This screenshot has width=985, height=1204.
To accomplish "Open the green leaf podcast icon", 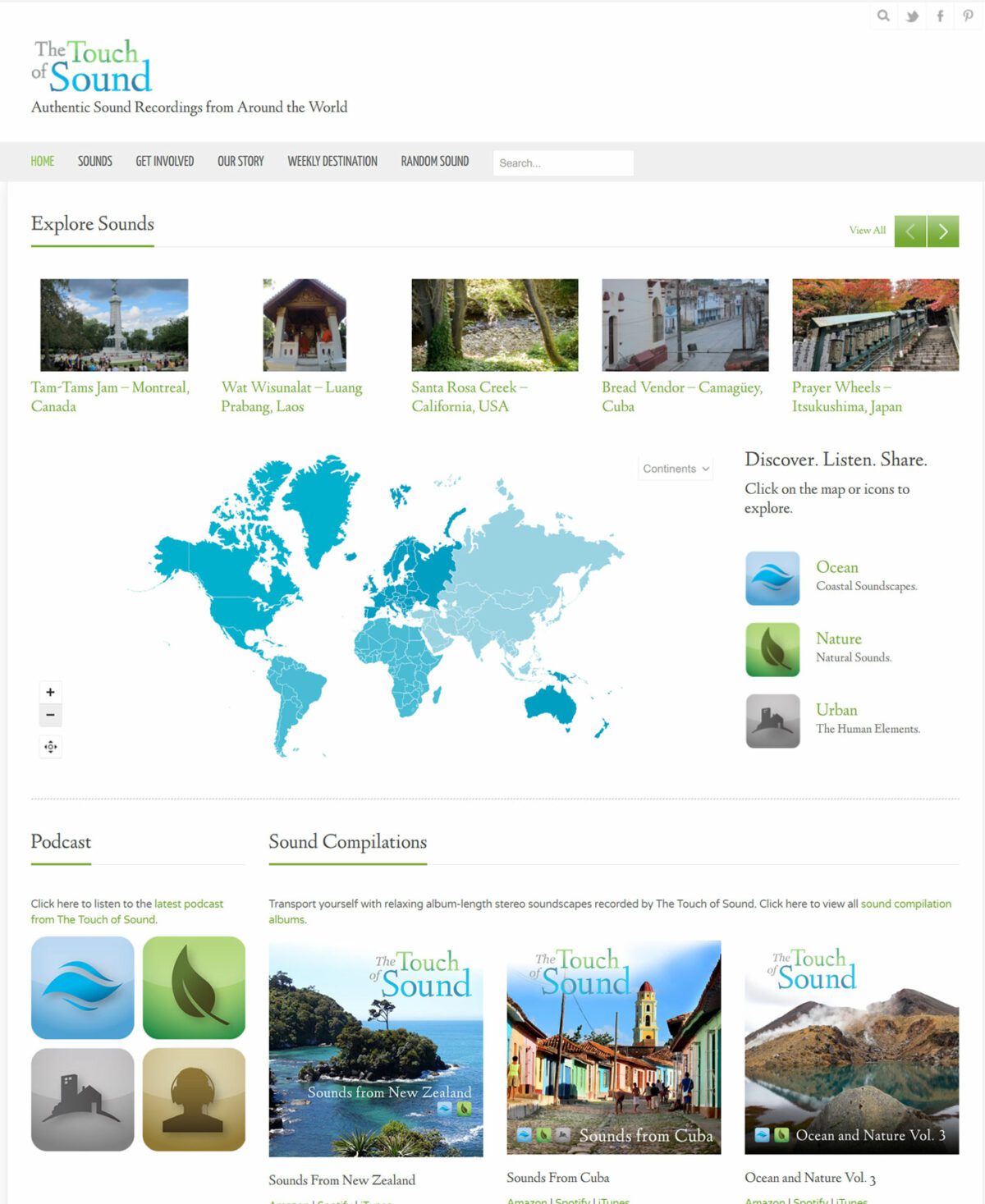I will pyautogui.click(x=194, y=988).
